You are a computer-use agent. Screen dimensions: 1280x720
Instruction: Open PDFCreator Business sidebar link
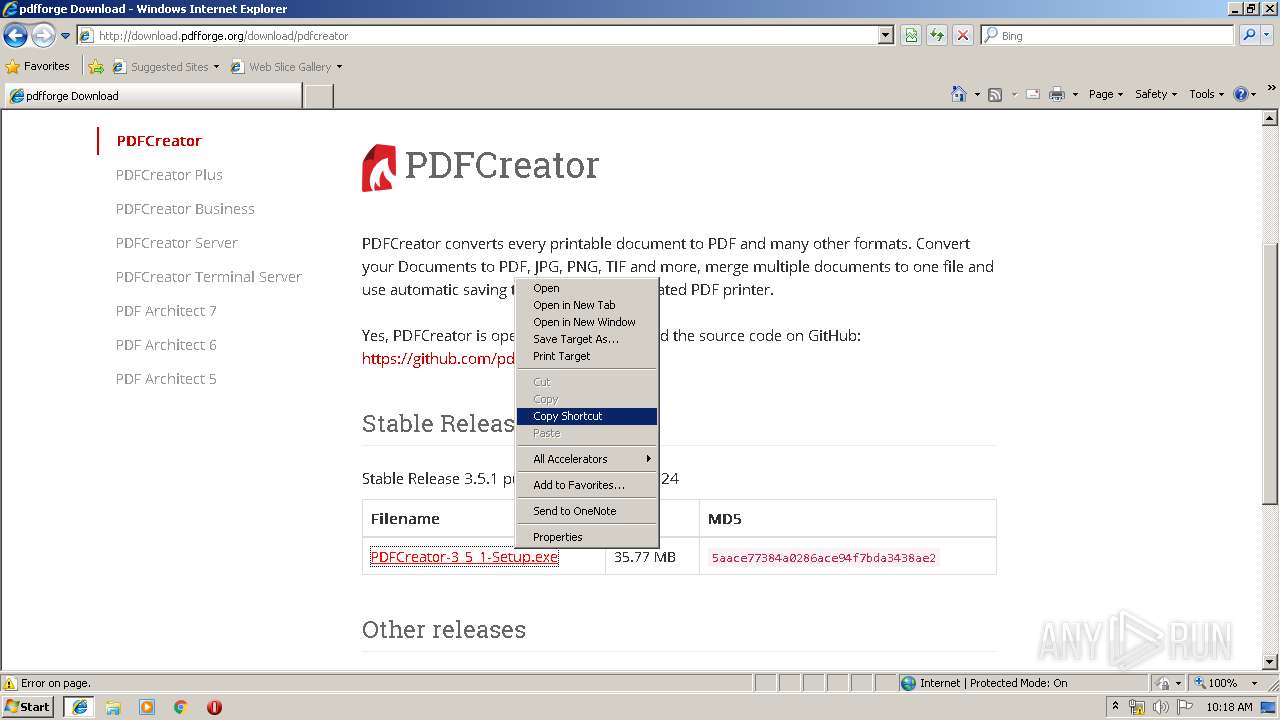click(185, 209)
